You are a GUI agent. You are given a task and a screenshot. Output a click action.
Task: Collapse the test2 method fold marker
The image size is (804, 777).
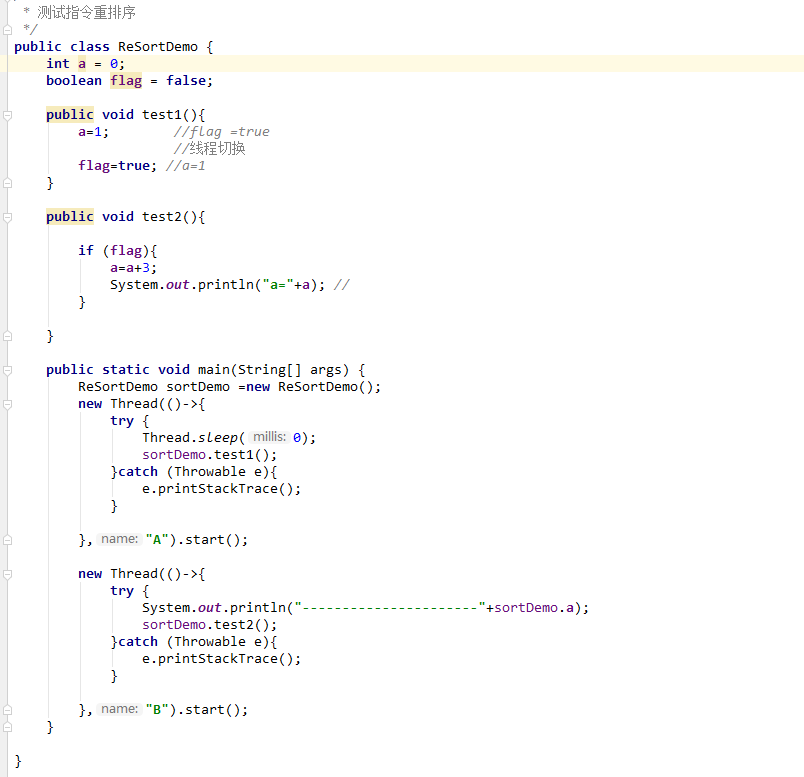point(7,217)
